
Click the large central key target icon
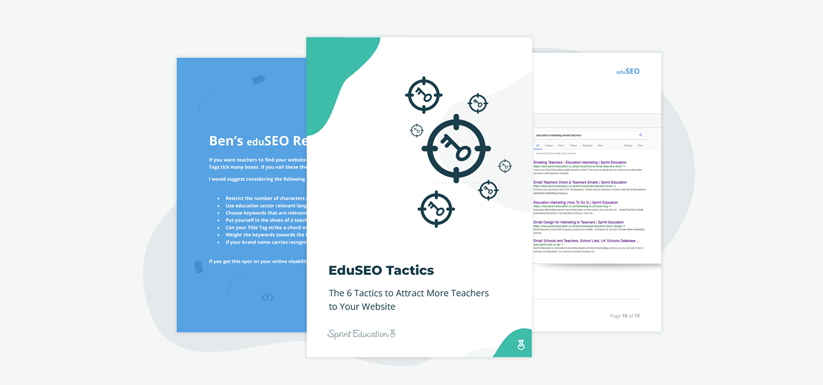[x=456, y=148]
